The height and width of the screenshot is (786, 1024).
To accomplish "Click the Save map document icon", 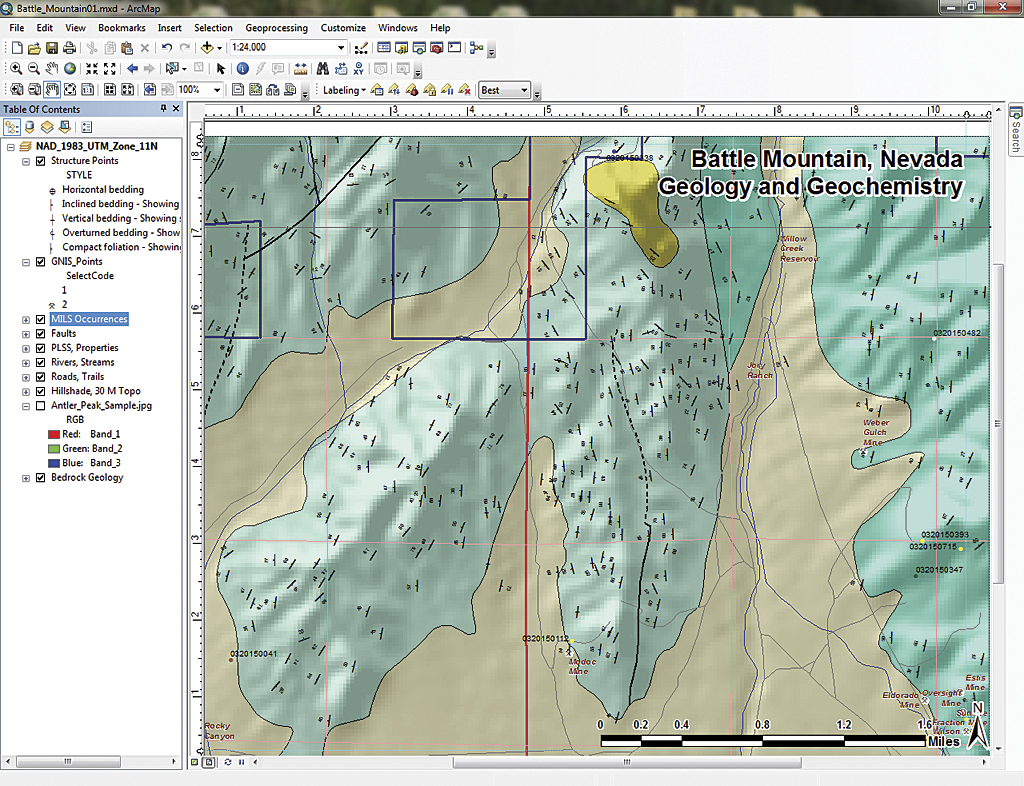I will point(52,48).
